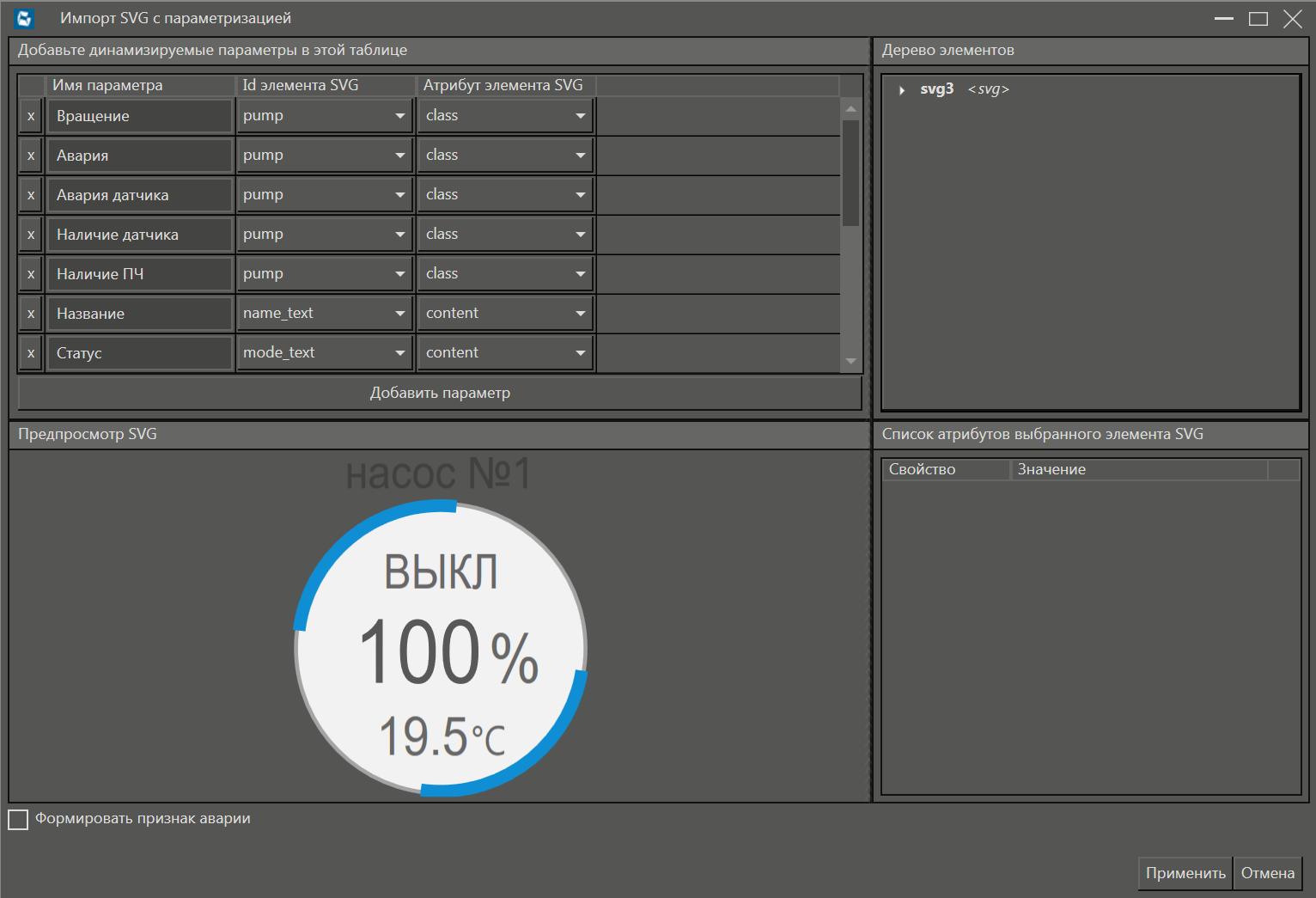
Task: Click the parameter table scrollbar thumb
Action: click(x=851, y=173)
